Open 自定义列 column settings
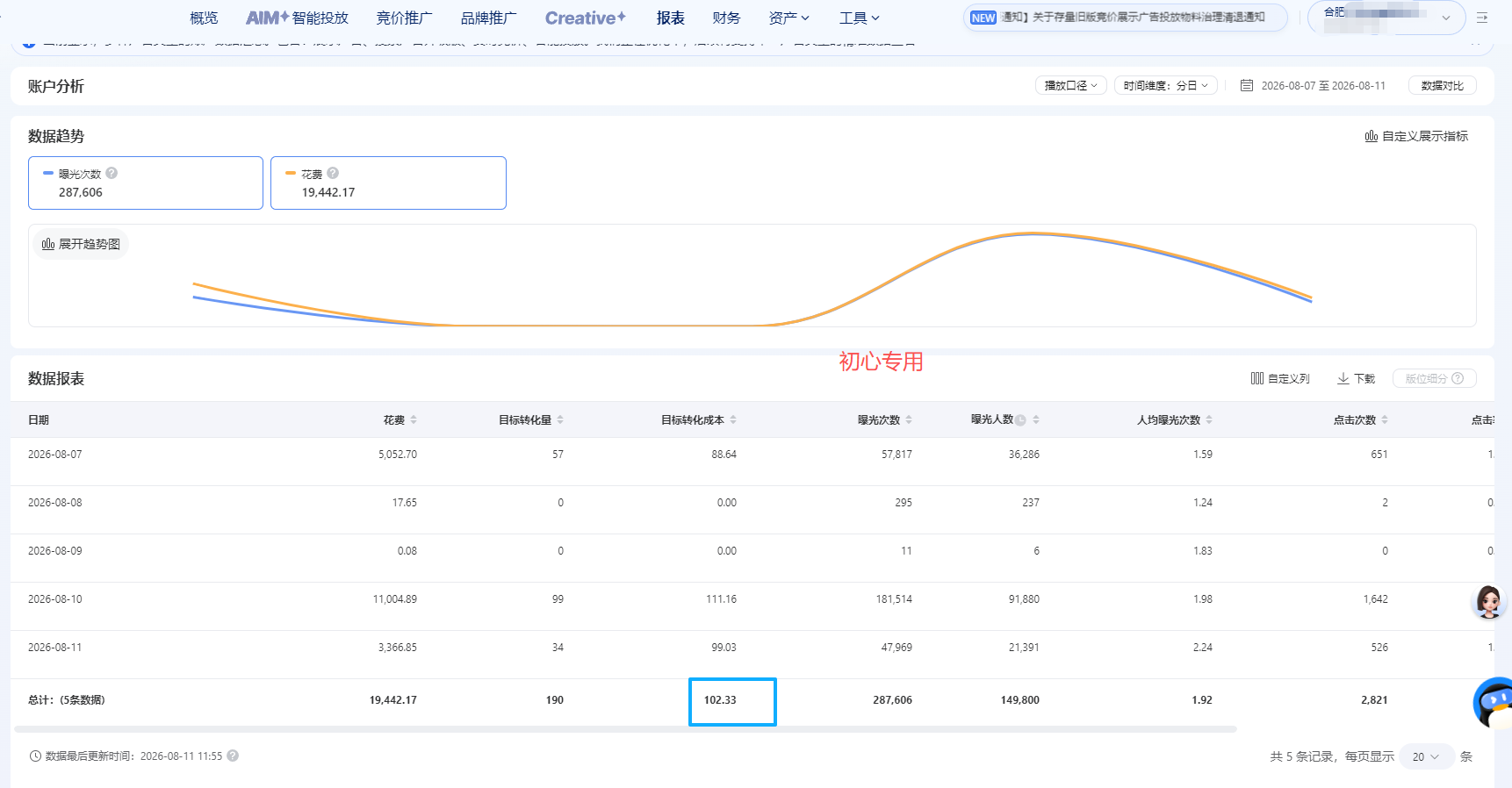Screen dimensions: 1512x788 pos(1280,378)
